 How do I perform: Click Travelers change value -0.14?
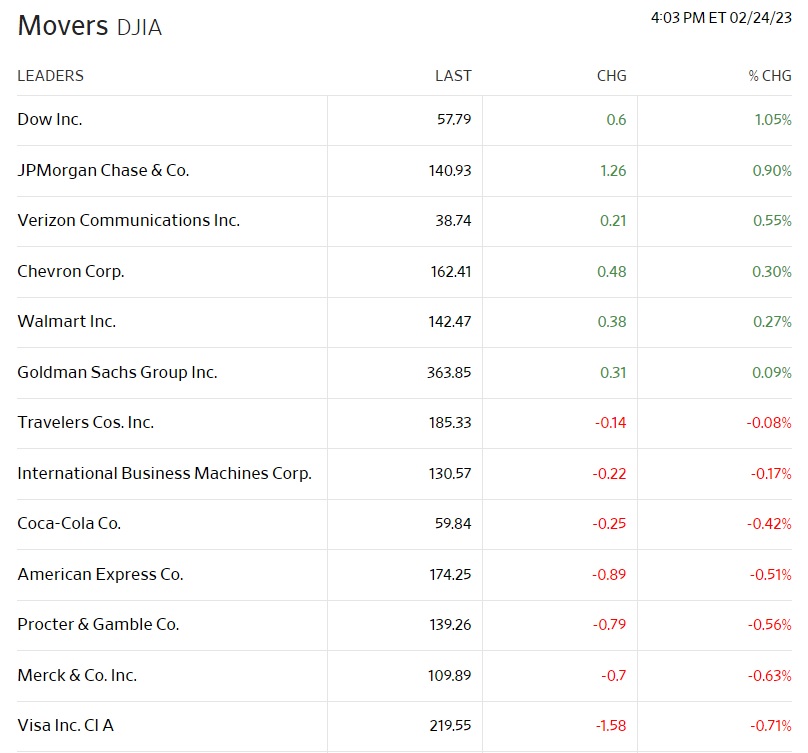tap(611, 423)
